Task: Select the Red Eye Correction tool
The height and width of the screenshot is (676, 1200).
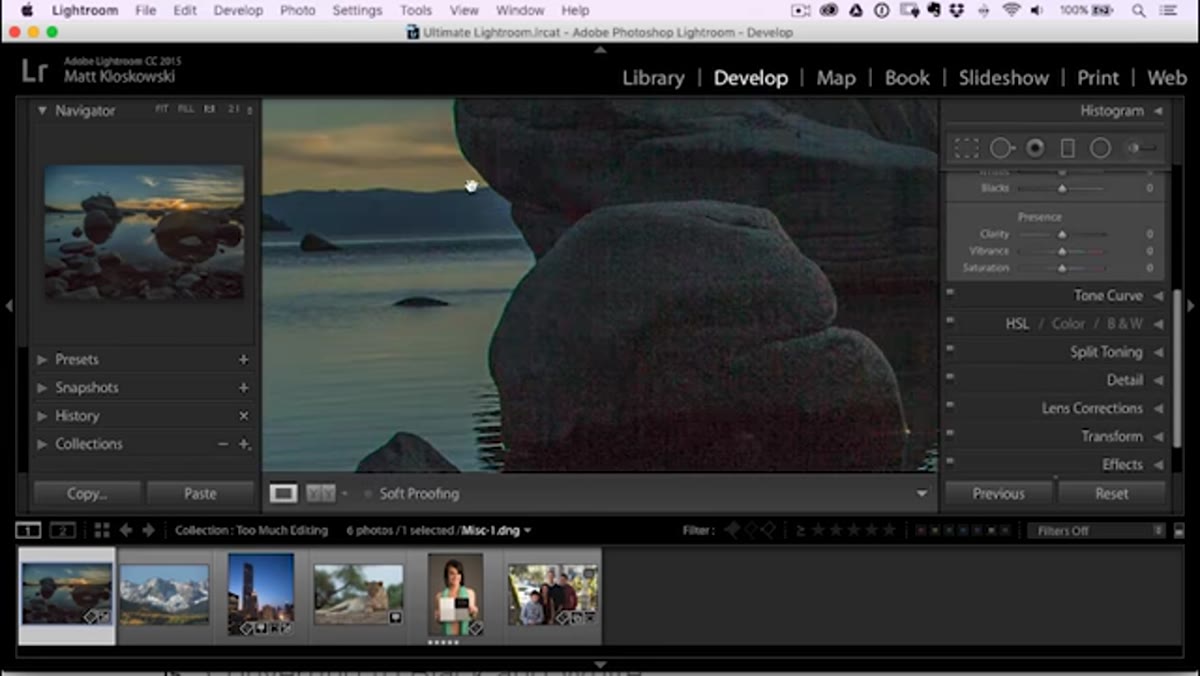Action: click(1035, 148)
